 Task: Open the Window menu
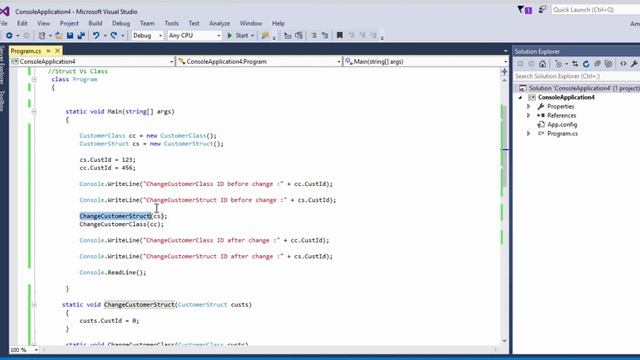pos(251,23)
